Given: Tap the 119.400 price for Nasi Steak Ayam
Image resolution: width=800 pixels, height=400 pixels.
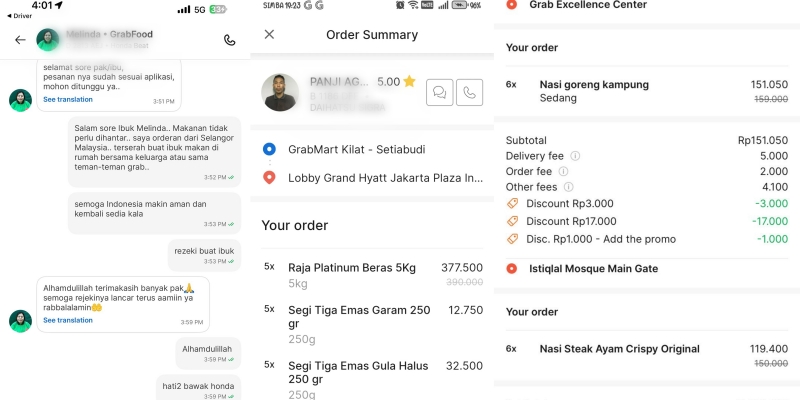Looking at the screenshot, I should [x=769, y=349].
